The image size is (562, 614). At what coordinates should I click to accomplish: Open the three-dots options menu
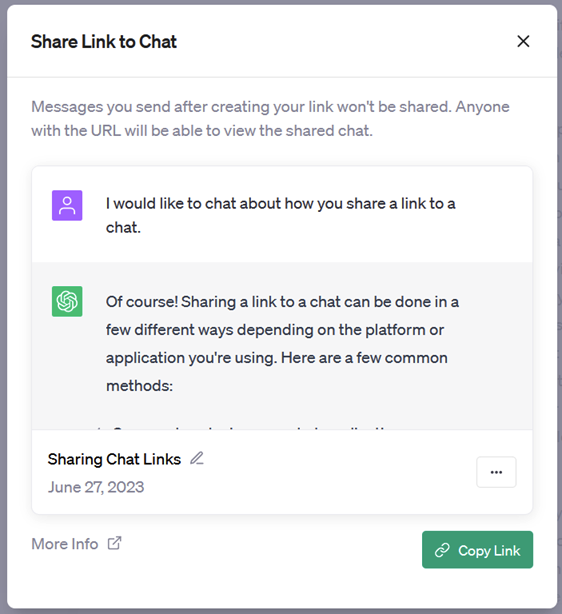(496, 472)
